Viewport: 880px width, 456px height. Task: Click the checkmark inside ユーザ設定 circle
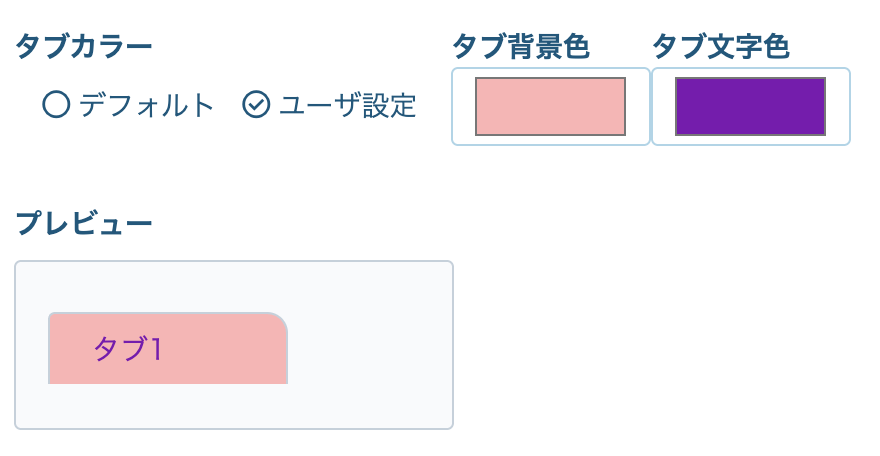point(257,104)
